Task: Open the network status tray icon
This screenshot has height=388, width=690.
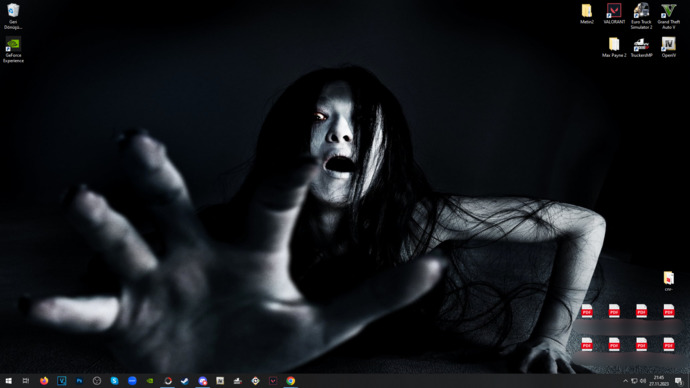Action: point(634,381)
